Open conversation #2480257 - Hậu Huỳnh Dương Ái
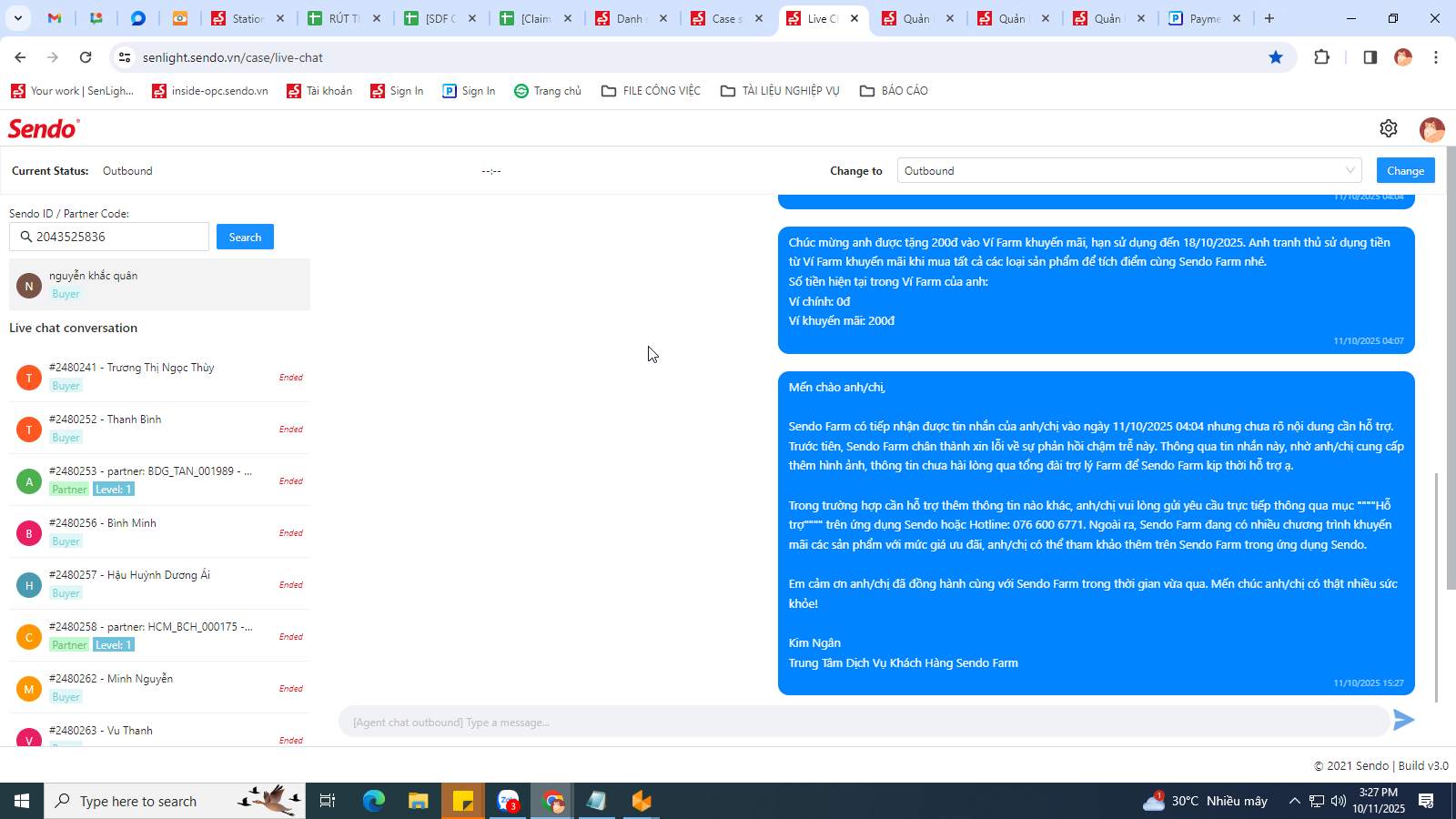The image size is (1456, 819). point(159,584)
